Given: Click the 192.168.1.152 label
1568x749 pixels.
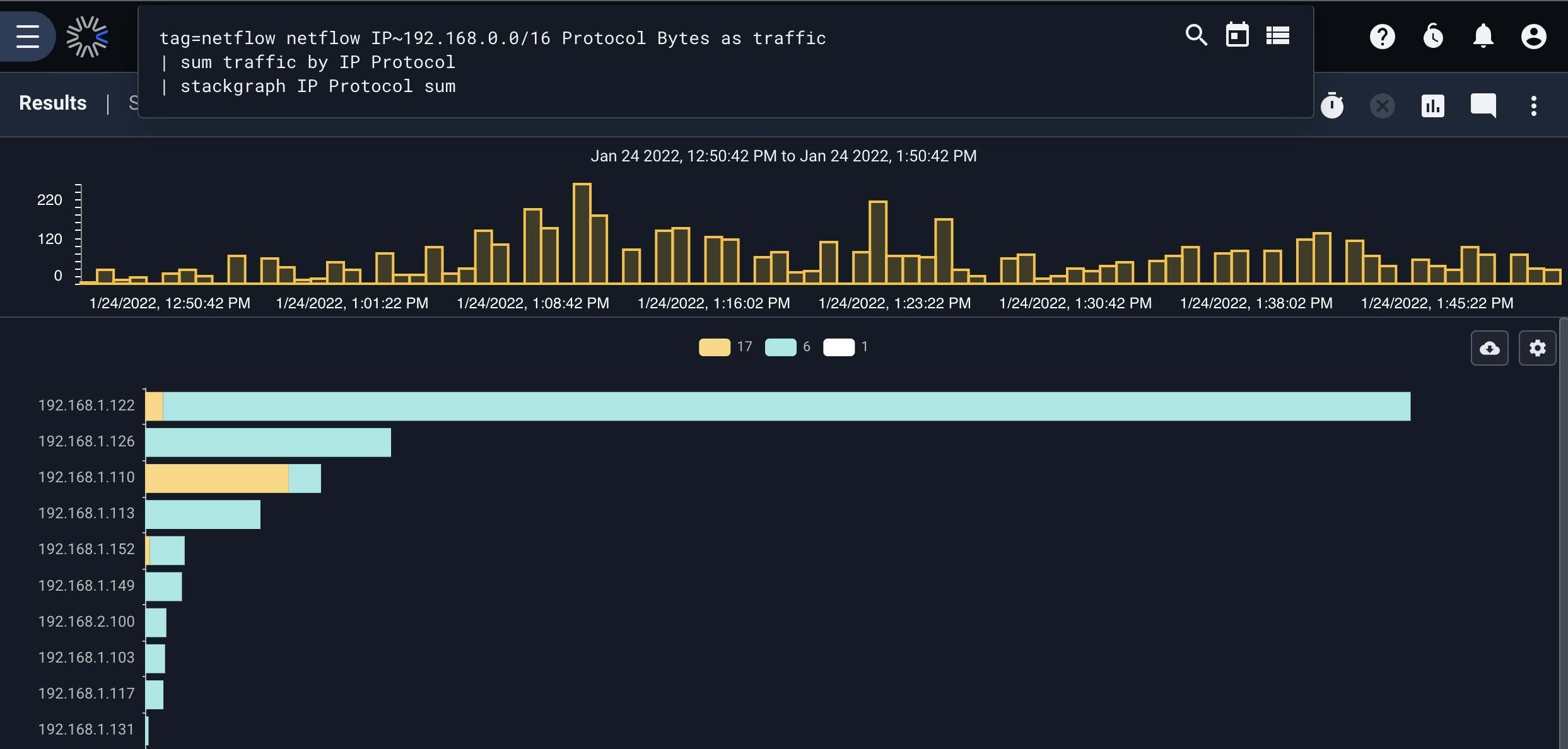Looking at the screenshot, I should point(86,549).
